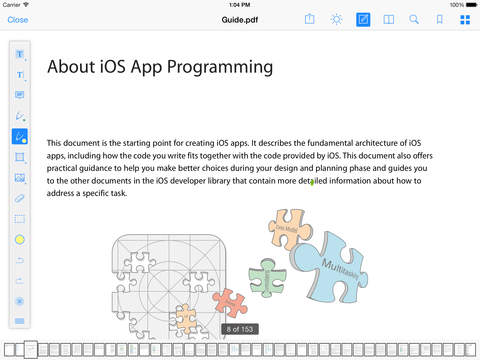480x360 pixels.
Task: Select the eraser pill-shaped tool
Action: [19, 199]
